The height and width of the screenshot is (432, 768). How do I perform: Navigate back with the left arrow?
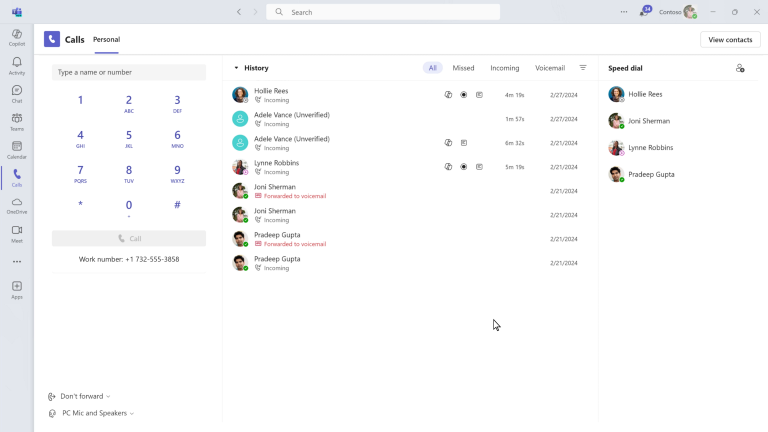[x=239, y=12]
